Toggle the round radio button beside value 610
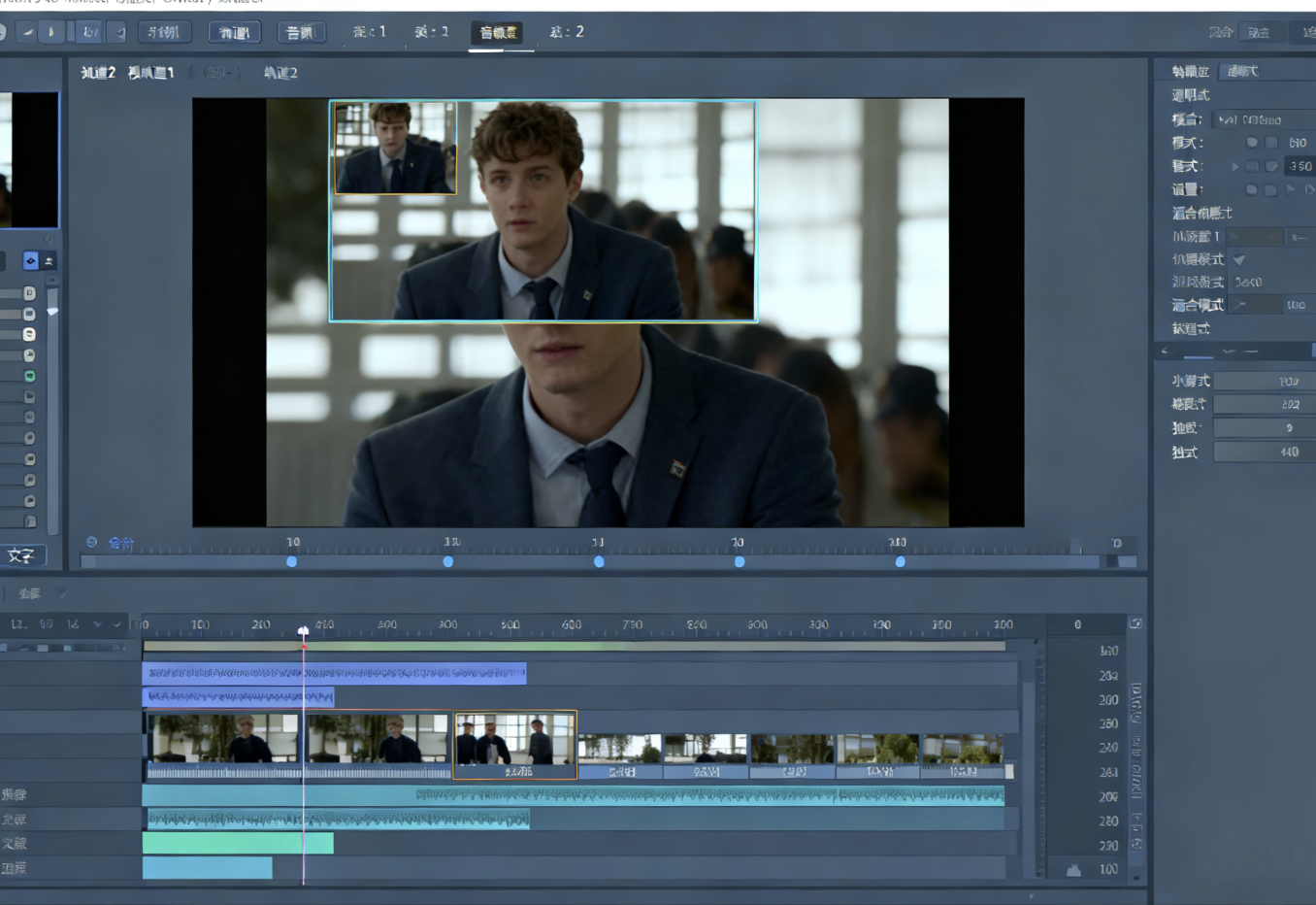The image size is (1316, 905). click(x=1252, y=143)
